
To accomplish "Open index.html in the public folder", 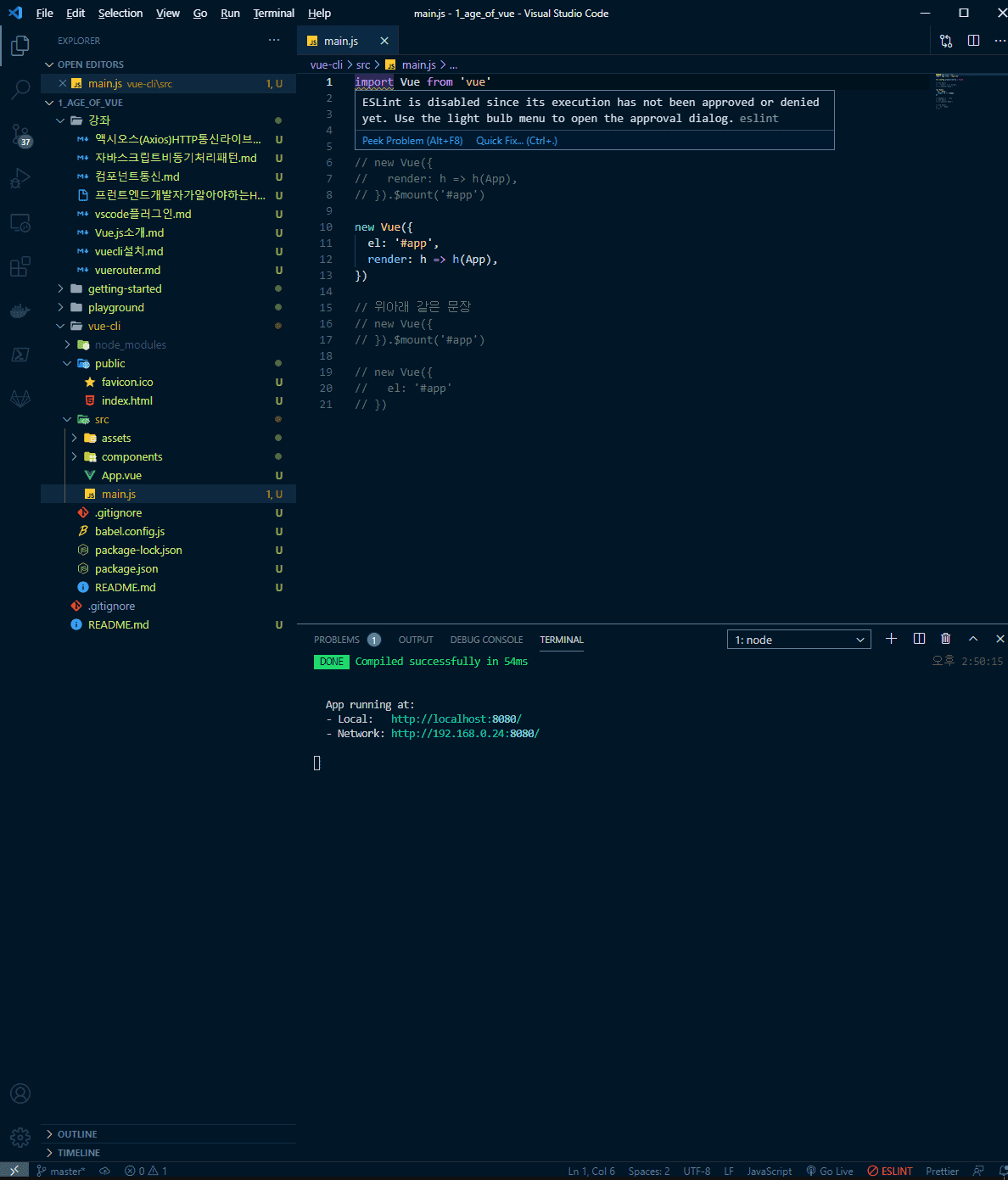I will click(169, 400).
